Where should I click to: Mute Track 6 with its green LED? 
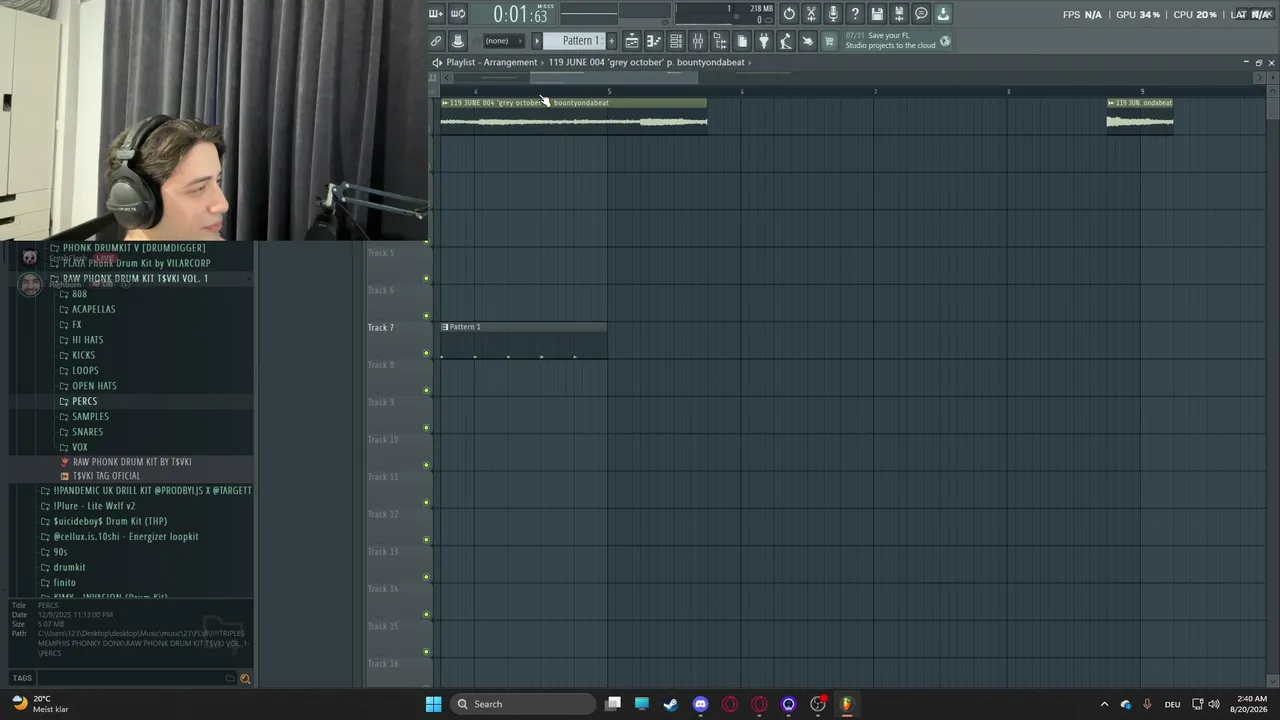tap(427, 316)
